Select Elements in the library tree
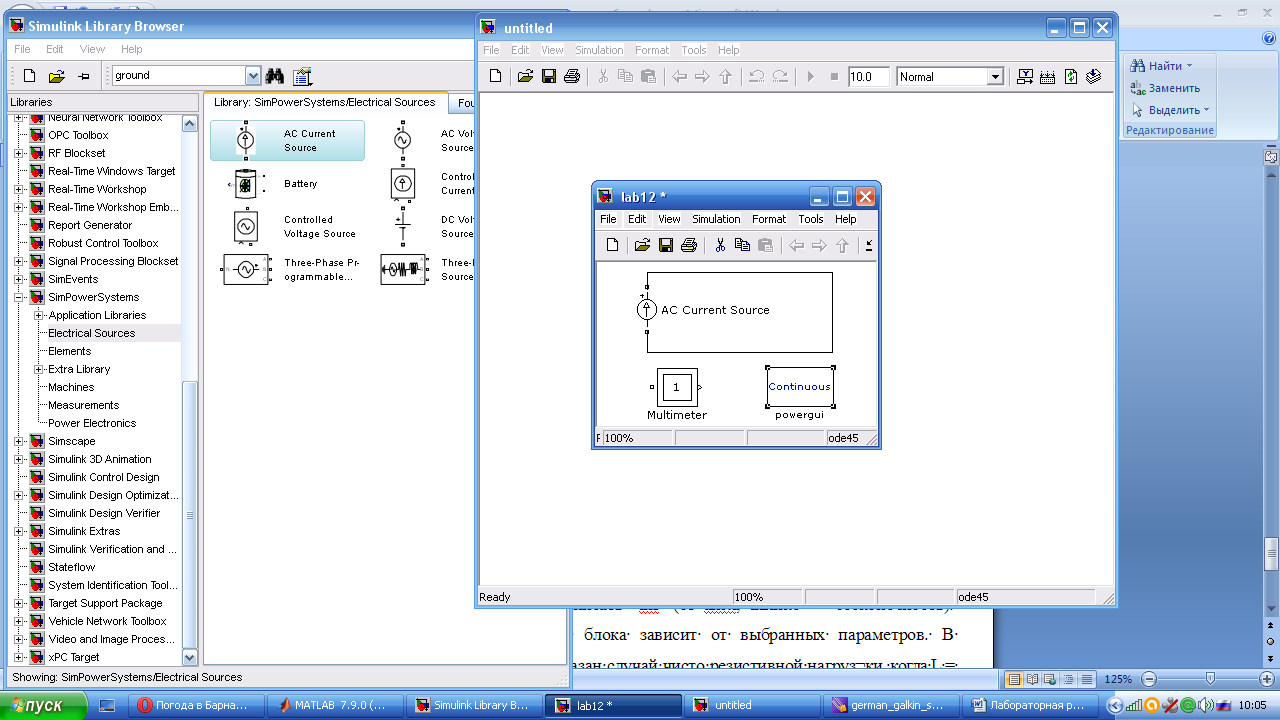Image resolution: width=1280 pixels, height=720 pixels. (70, 351)
